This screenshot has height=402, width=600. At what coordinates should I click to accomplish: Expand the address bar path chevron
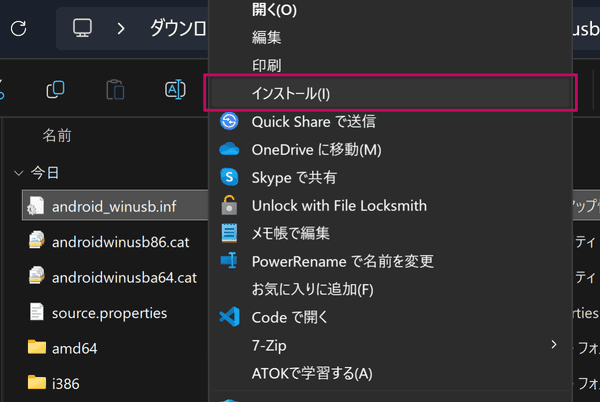(x=121, y=28)
